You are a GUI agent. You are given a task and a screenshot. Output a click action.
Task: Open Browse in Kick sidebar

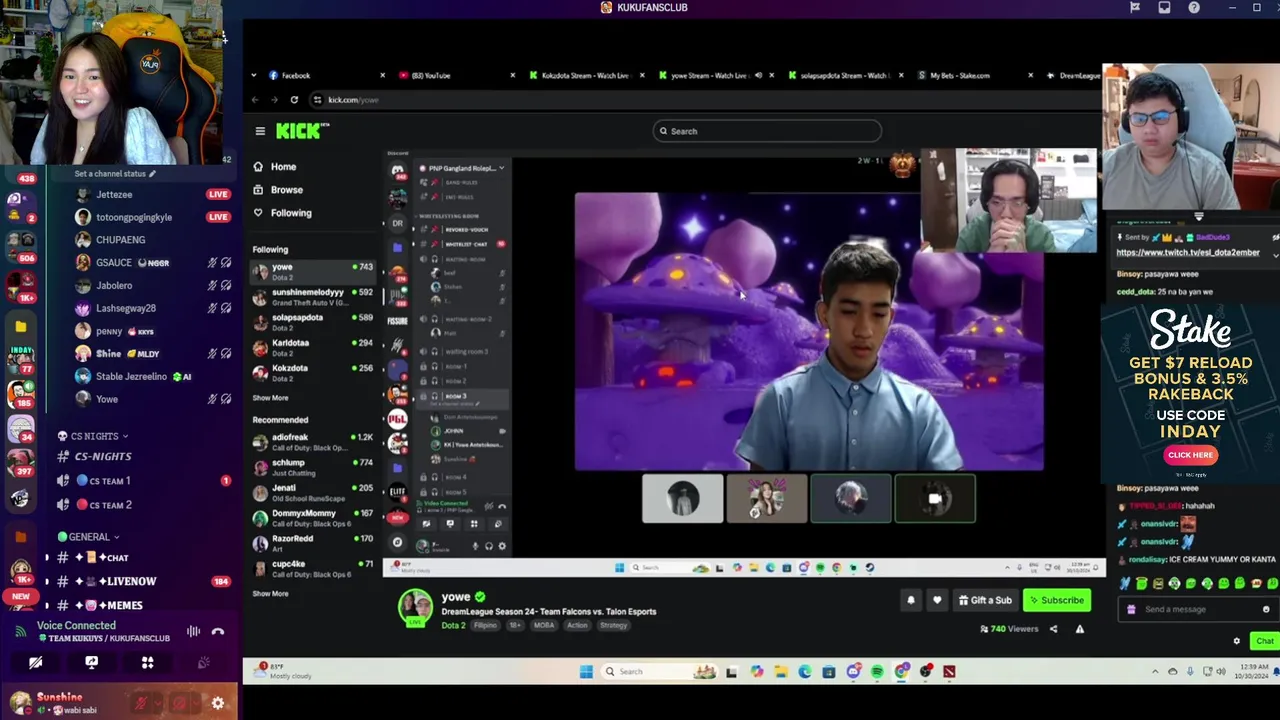pyautogui.click(x=278, y=190)
